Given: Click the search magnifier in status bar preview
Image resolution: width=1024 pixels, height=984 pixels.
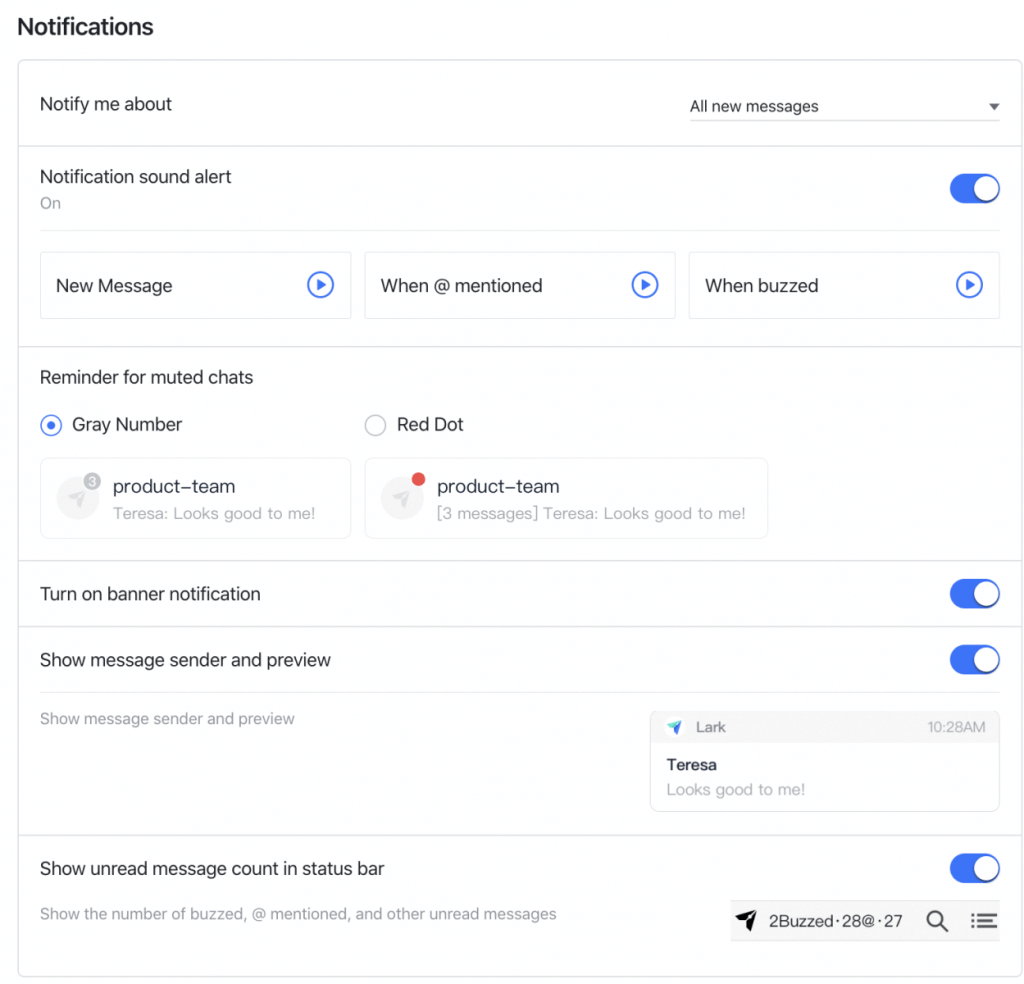Looking at the screenshot, I should point(937,921).
